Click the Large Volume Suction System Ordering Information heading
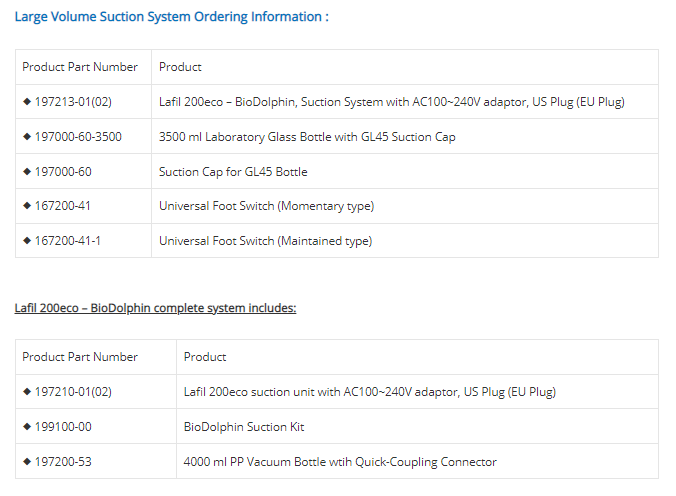The image size is (676, 496). 171,17
